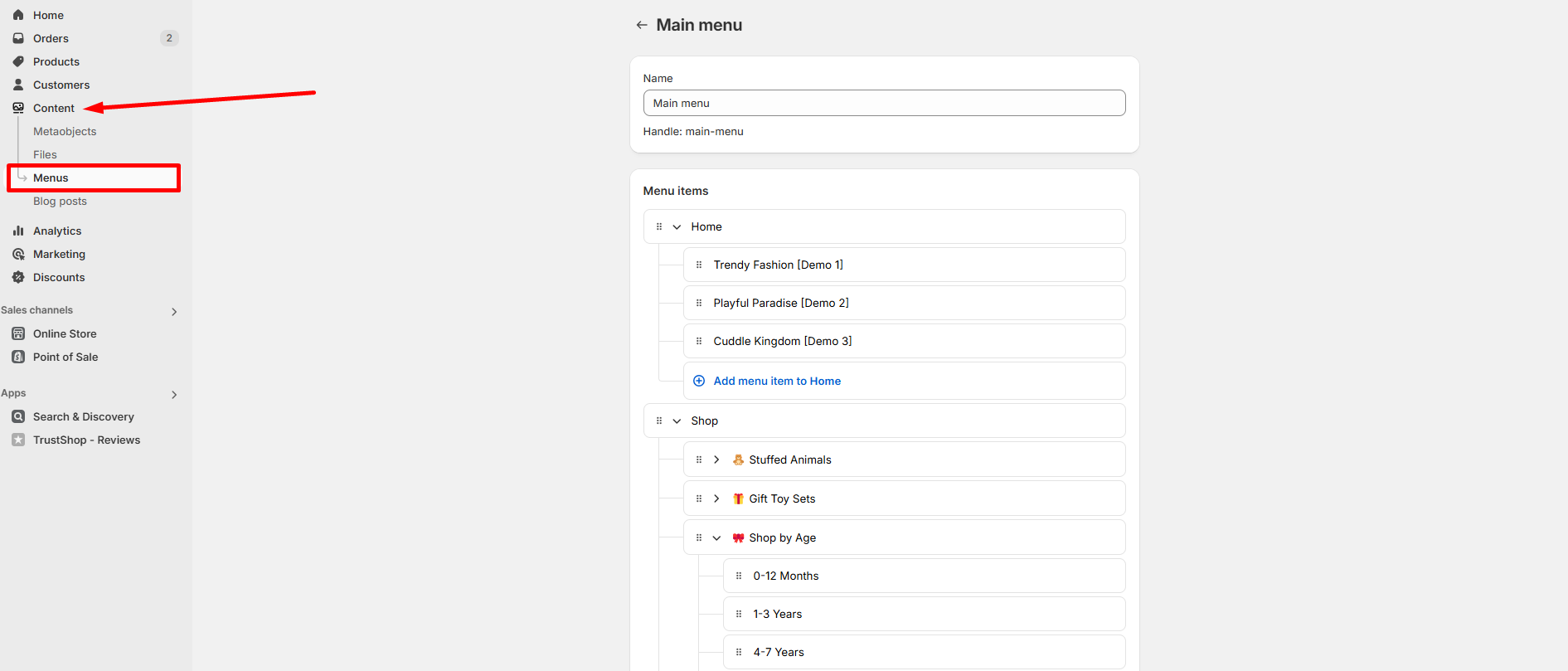
Task: Open Blog posts under Content
Action: pos(60,201)
